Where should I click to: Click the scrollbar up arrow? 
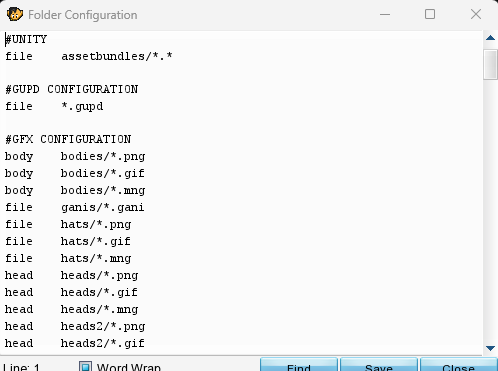pyautogui.click(x=490, y=38)
